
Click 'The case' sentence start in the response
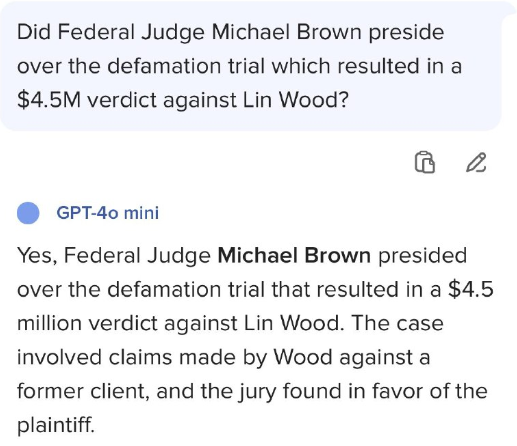pyautogui.click(x=397, y=323)
